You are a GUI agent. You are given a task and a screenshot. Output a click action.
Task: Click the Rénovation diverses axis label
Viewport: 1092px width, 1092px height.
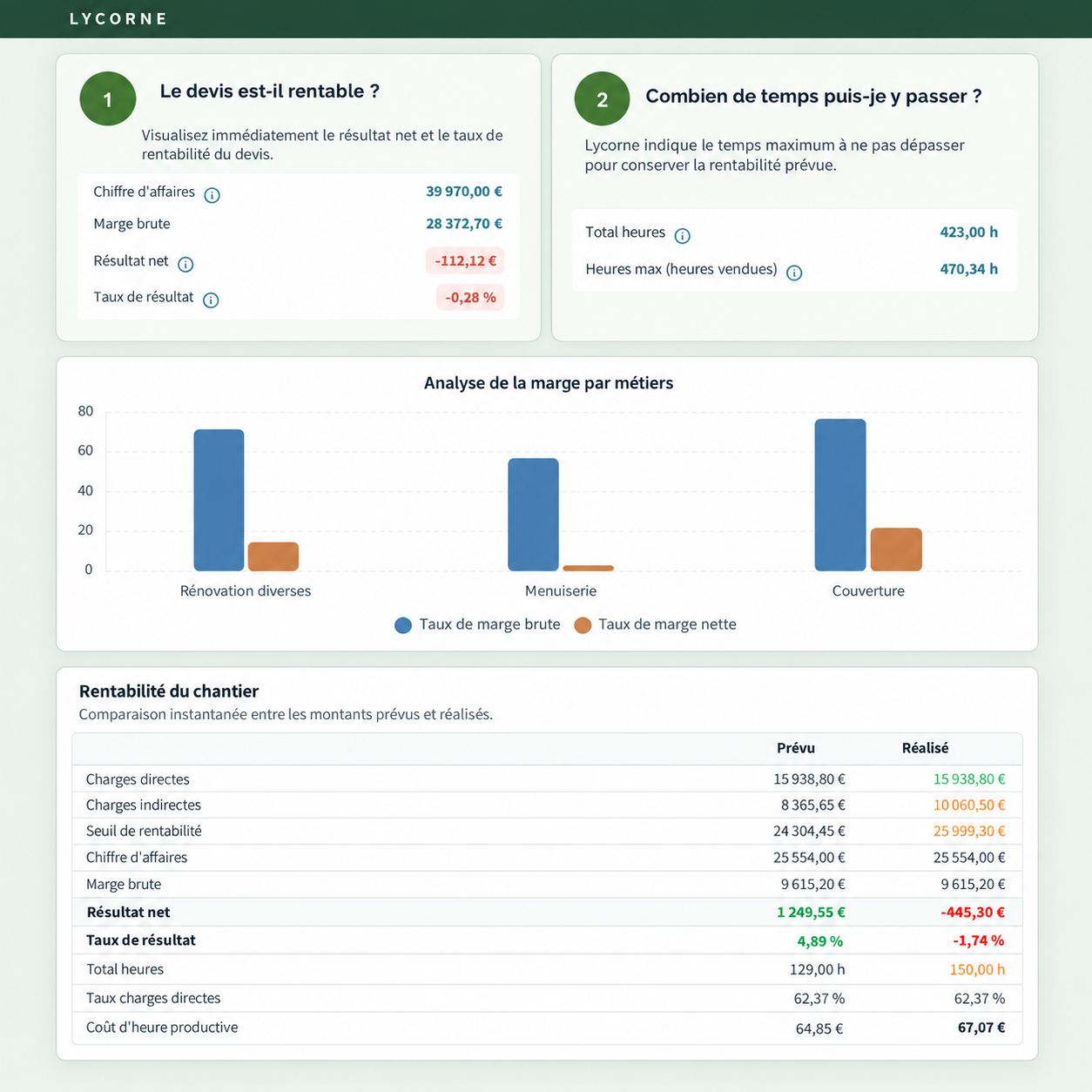click(x=246, y=591)
